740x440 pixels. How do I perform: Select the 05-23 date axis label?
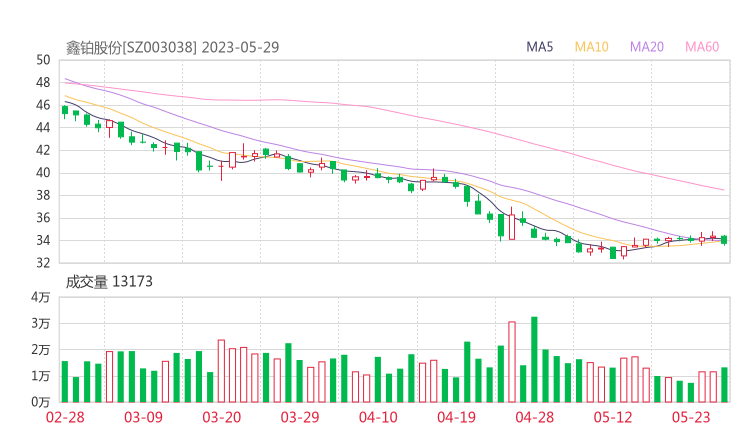(691, 418)
